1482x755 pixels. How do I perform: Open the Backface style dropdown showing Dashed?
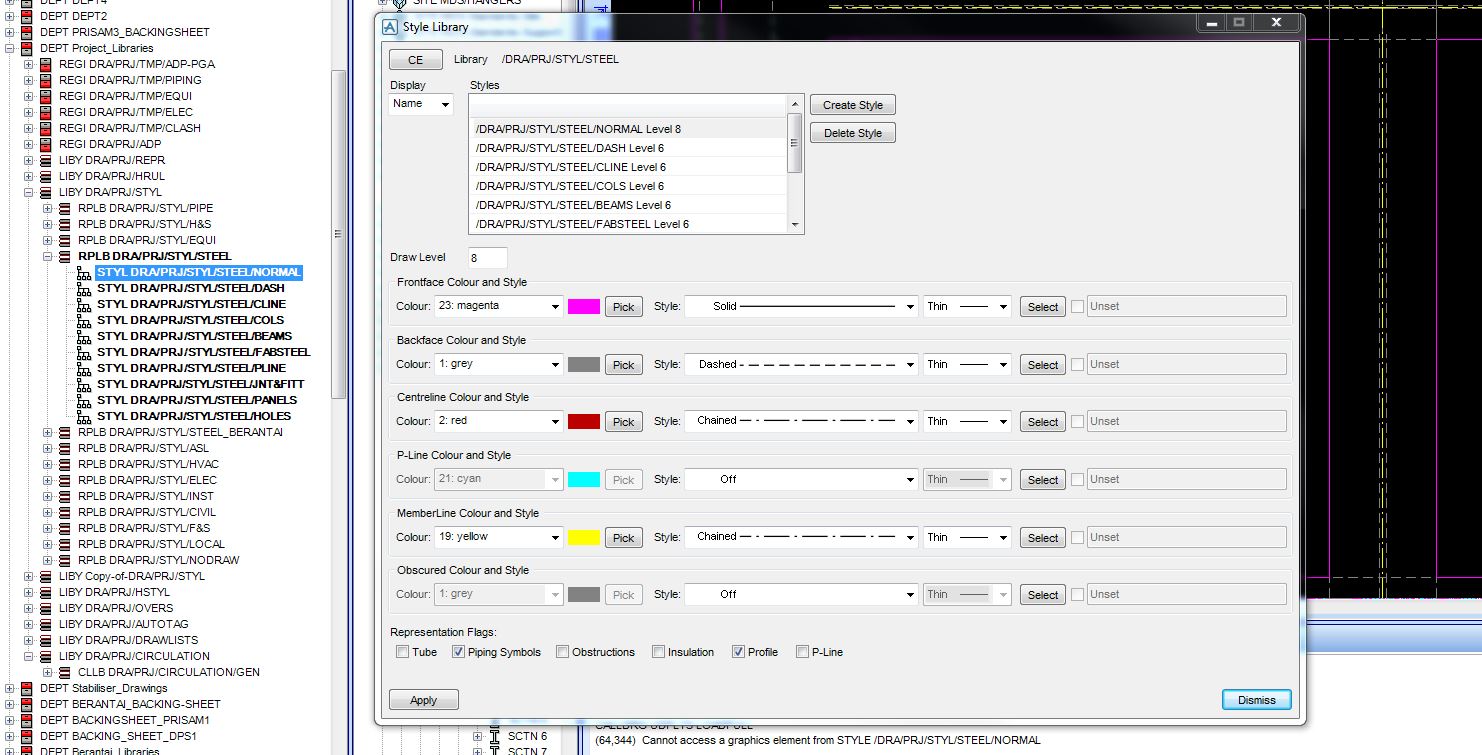click(x=801, y=364)
